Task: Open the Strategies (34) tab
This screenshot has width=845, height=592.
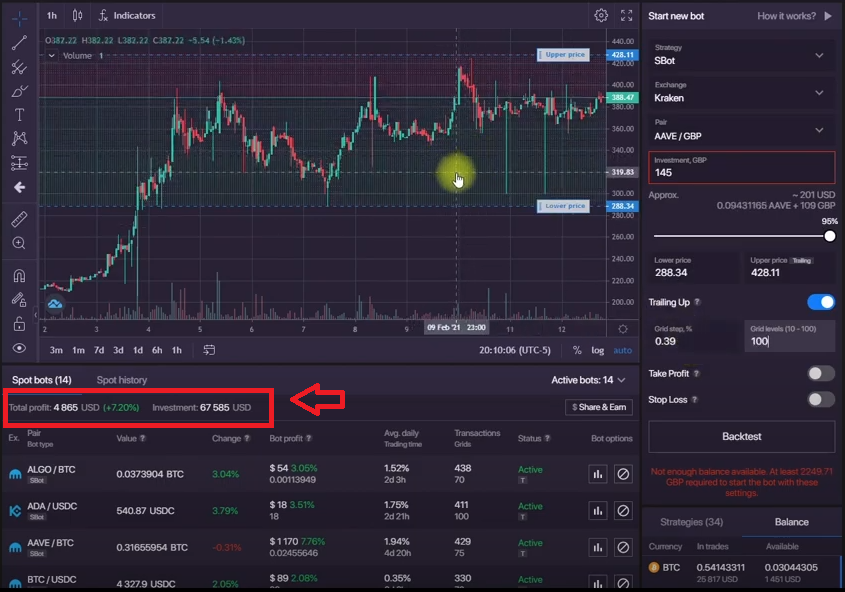Action: 692,522
